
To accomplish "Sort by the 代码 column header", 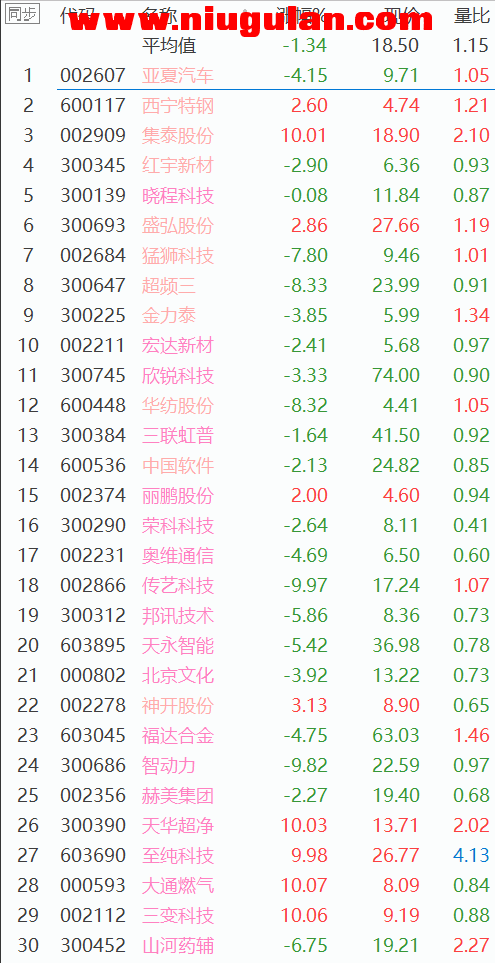I will tap(77, 15).
